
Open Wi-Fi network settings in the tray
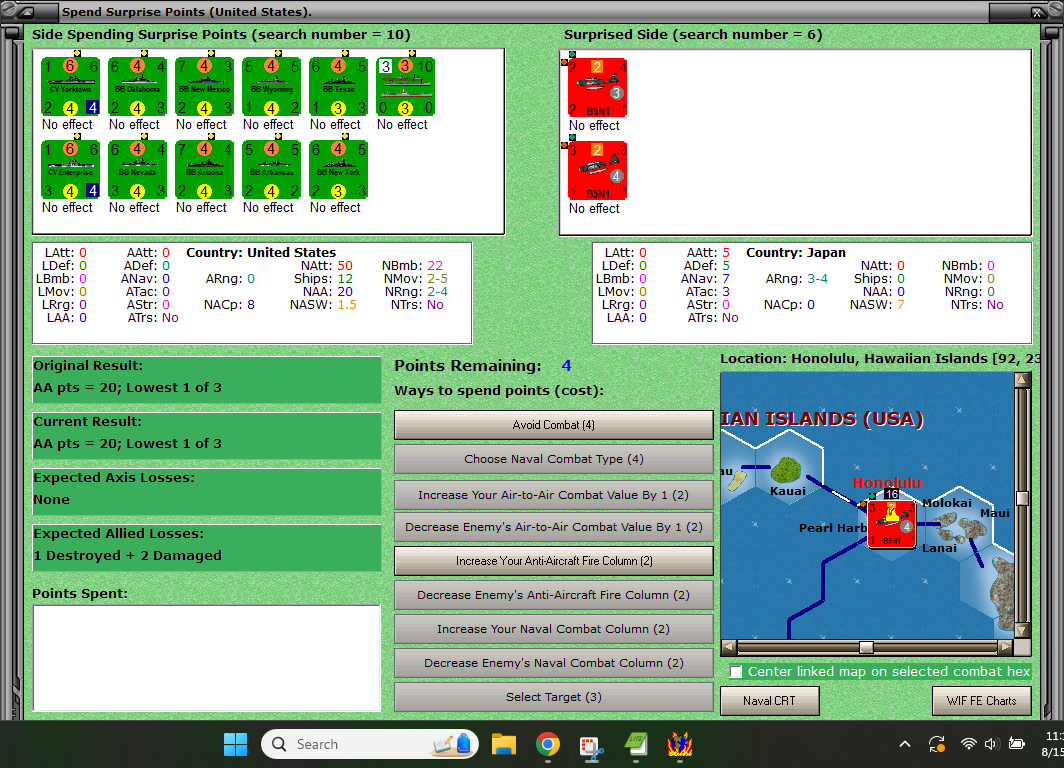click(968, 744)
